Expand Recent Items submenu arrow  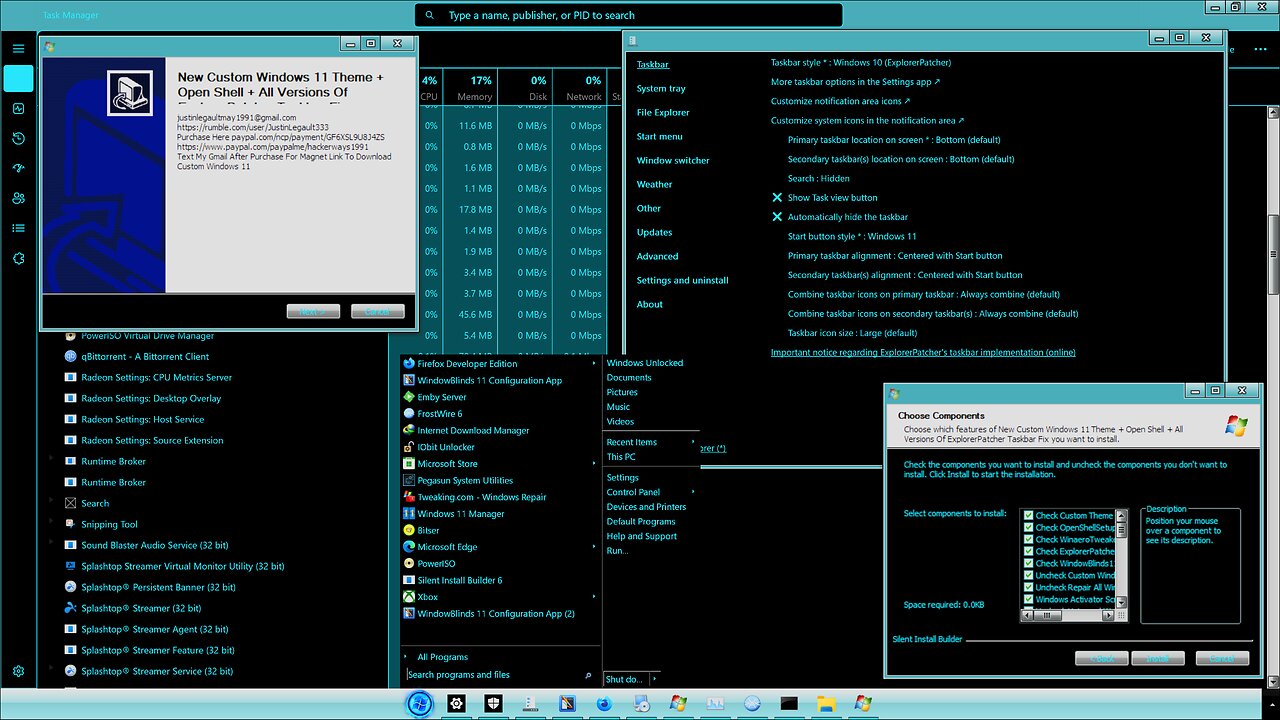click(x=692, y=442)
